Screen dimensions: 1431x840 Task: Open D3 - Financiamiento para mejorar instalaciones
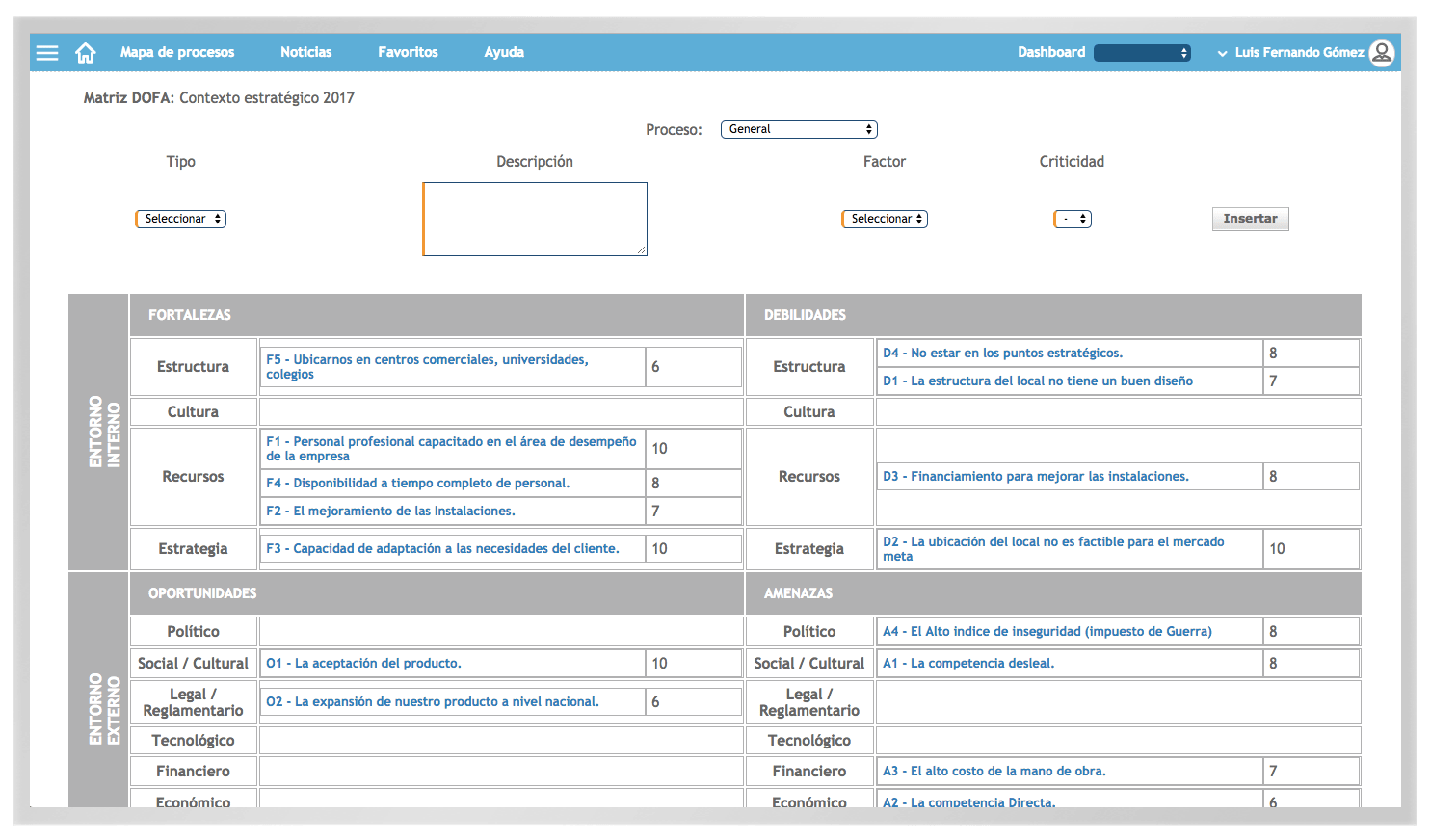1036,476
